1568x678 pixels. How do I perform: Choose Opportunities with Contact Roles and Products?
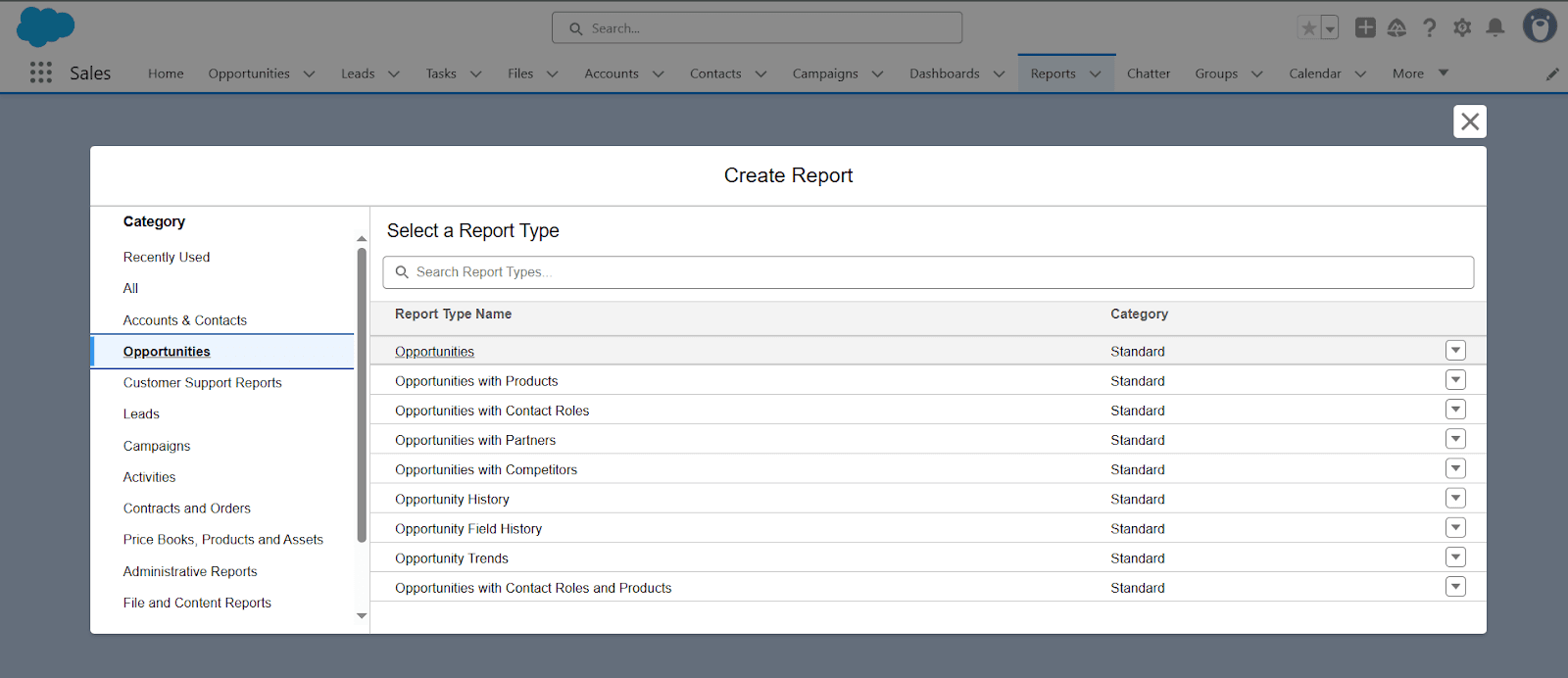pyautogui.click(x=533, y=588)
